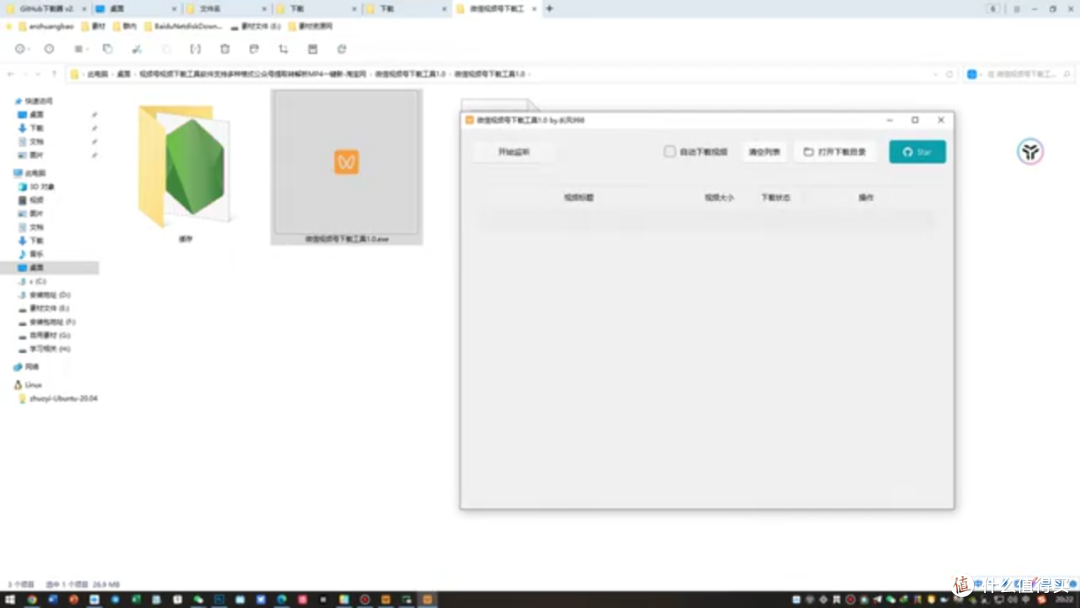Click the search magnifier icon
Image resolution: width=1080 pixels, height=608 pixels.
(1066, 74)
